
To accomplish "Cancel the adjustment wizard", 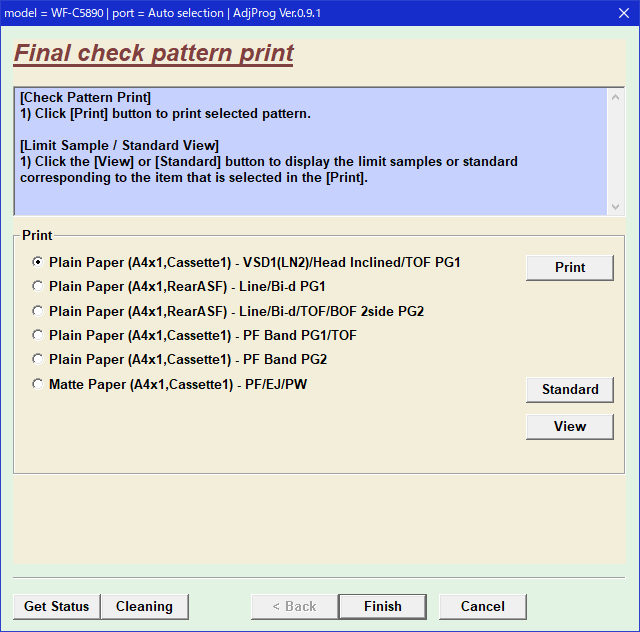I will pyautogui.click(x=482, y=607).
